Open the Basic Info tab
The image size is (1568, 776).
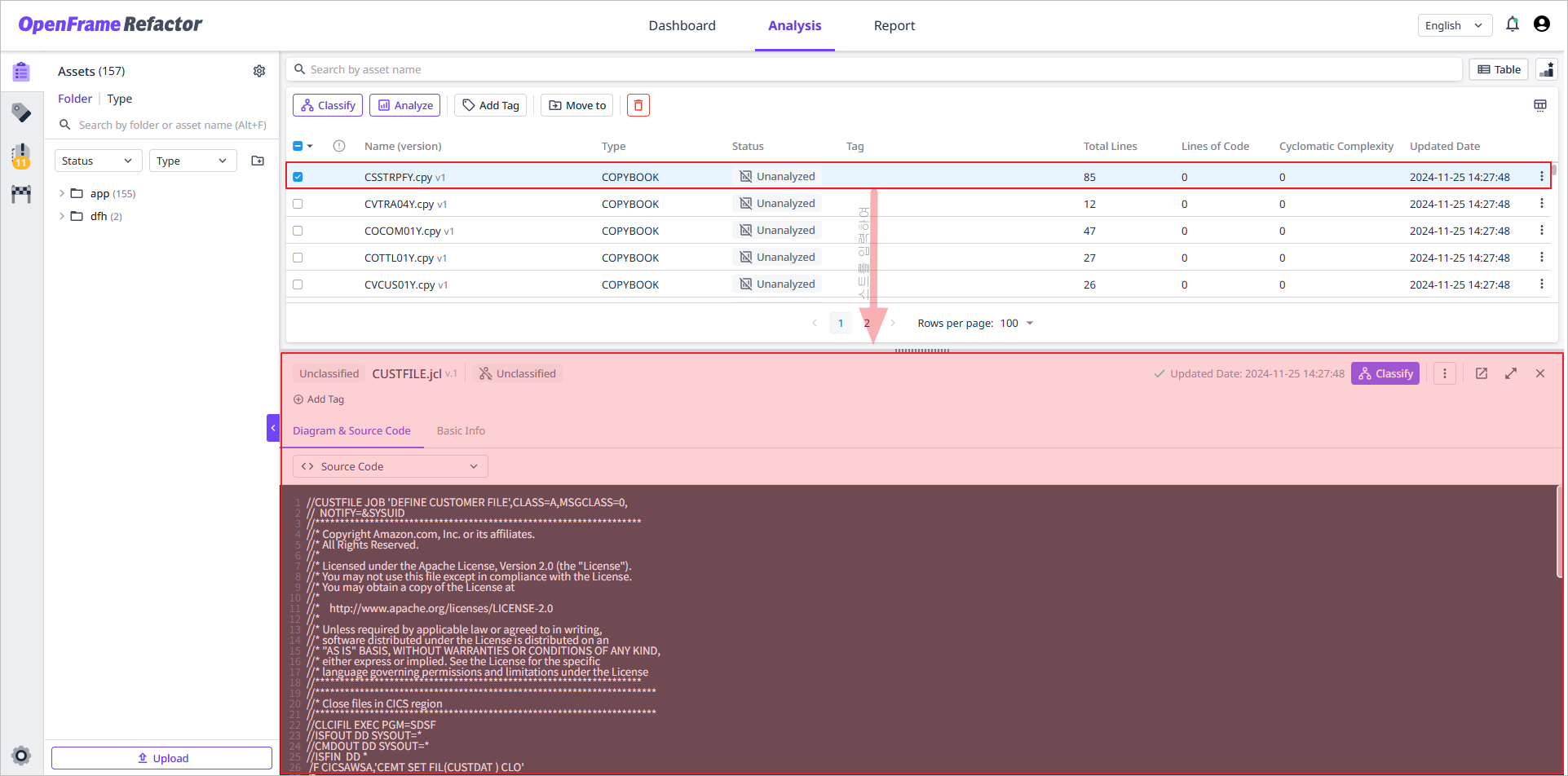(x=461, y=430)
